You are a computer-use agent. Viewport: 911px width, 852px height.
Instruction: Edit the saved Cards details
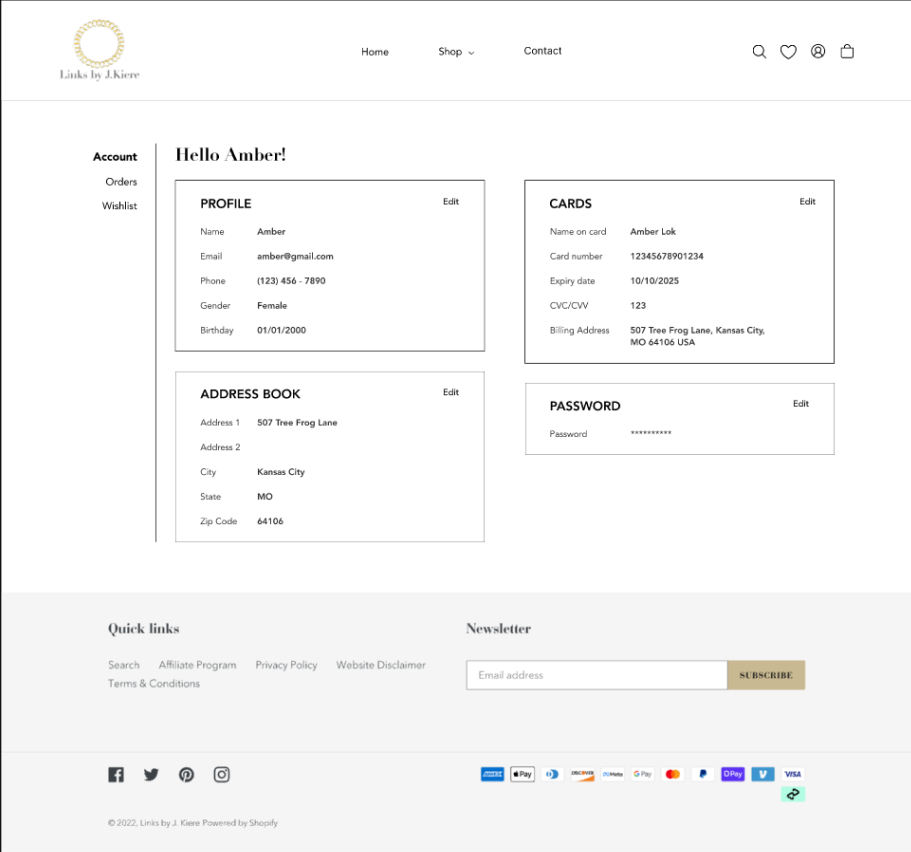tap(807, 202)
